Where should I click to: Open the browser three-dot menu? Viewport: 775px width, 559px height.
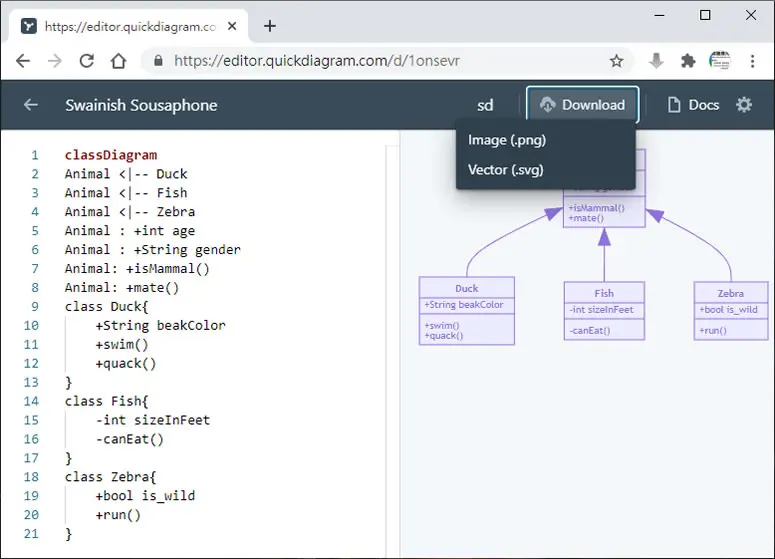752,61
